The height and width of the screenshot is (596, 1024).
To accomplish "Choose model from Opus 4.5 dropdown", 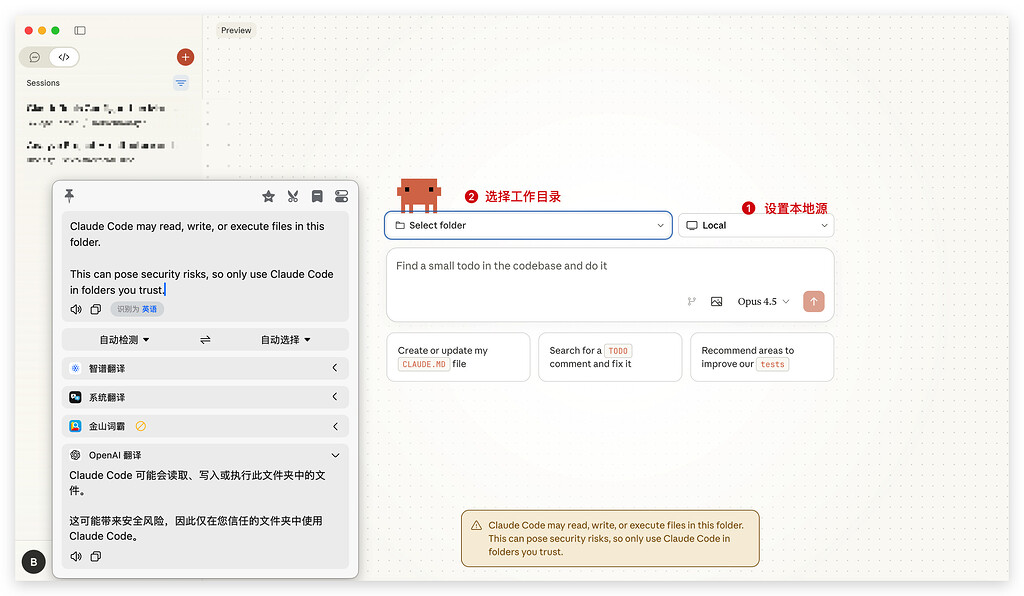I will click(x=763, y=301).
